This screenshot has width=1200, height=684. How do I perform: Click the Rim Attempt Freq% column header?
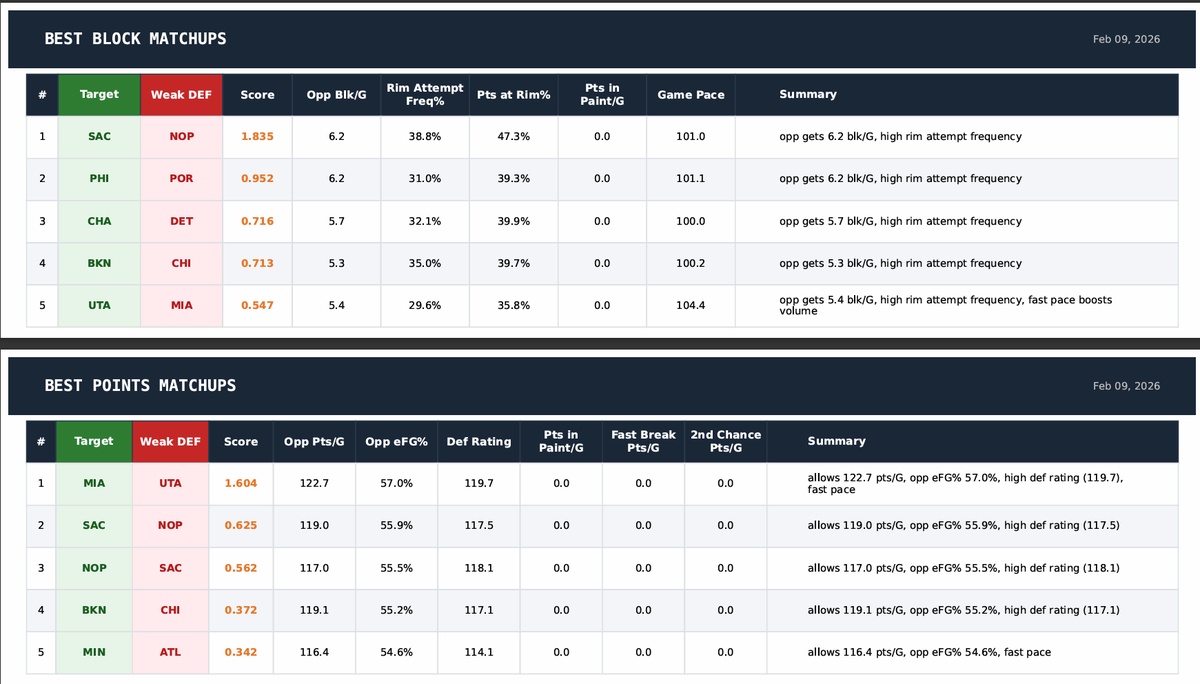[425, 95]
